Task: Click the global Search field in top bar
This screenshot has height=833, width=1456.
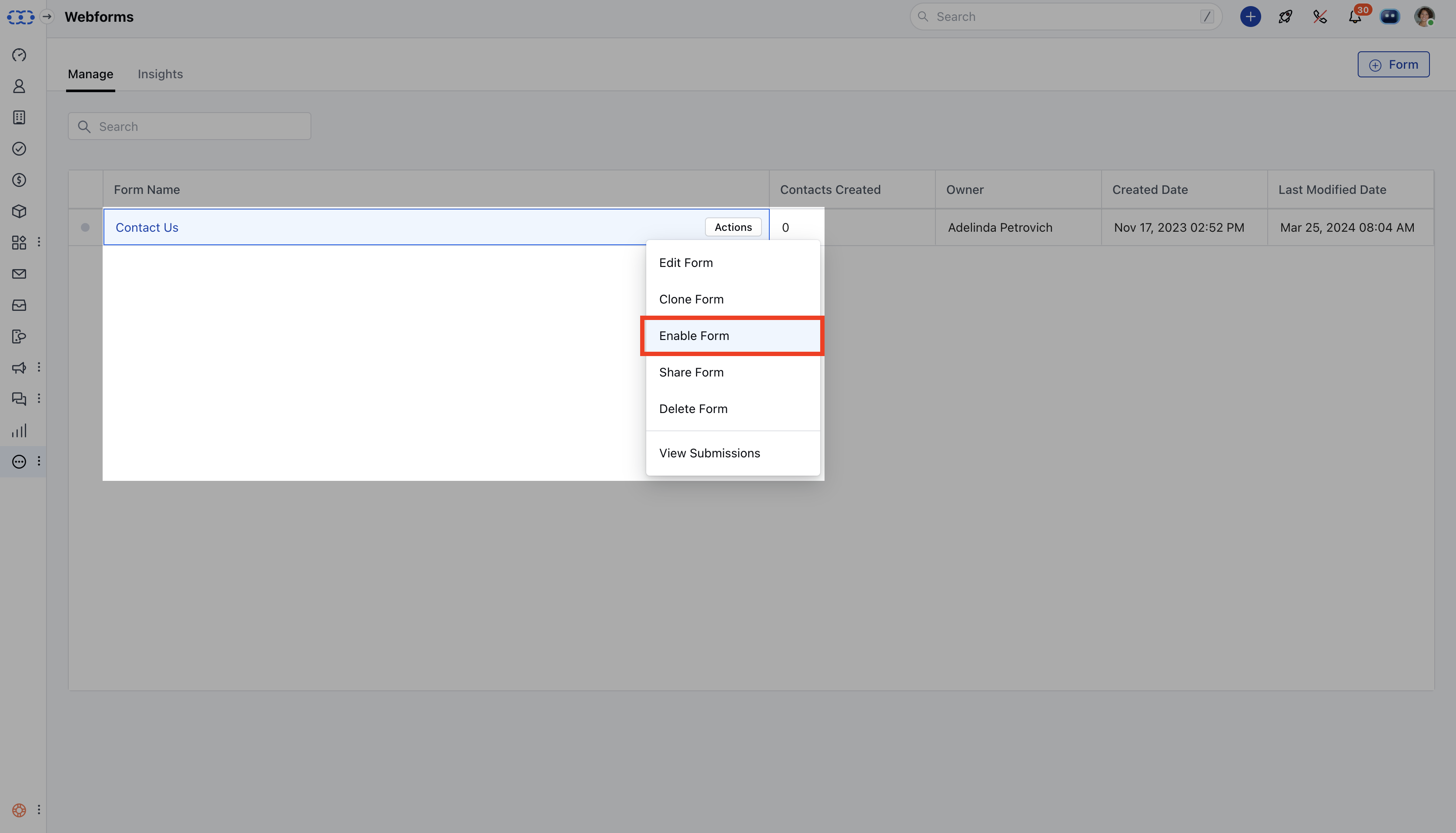Action: click(x=1065, y=17)
